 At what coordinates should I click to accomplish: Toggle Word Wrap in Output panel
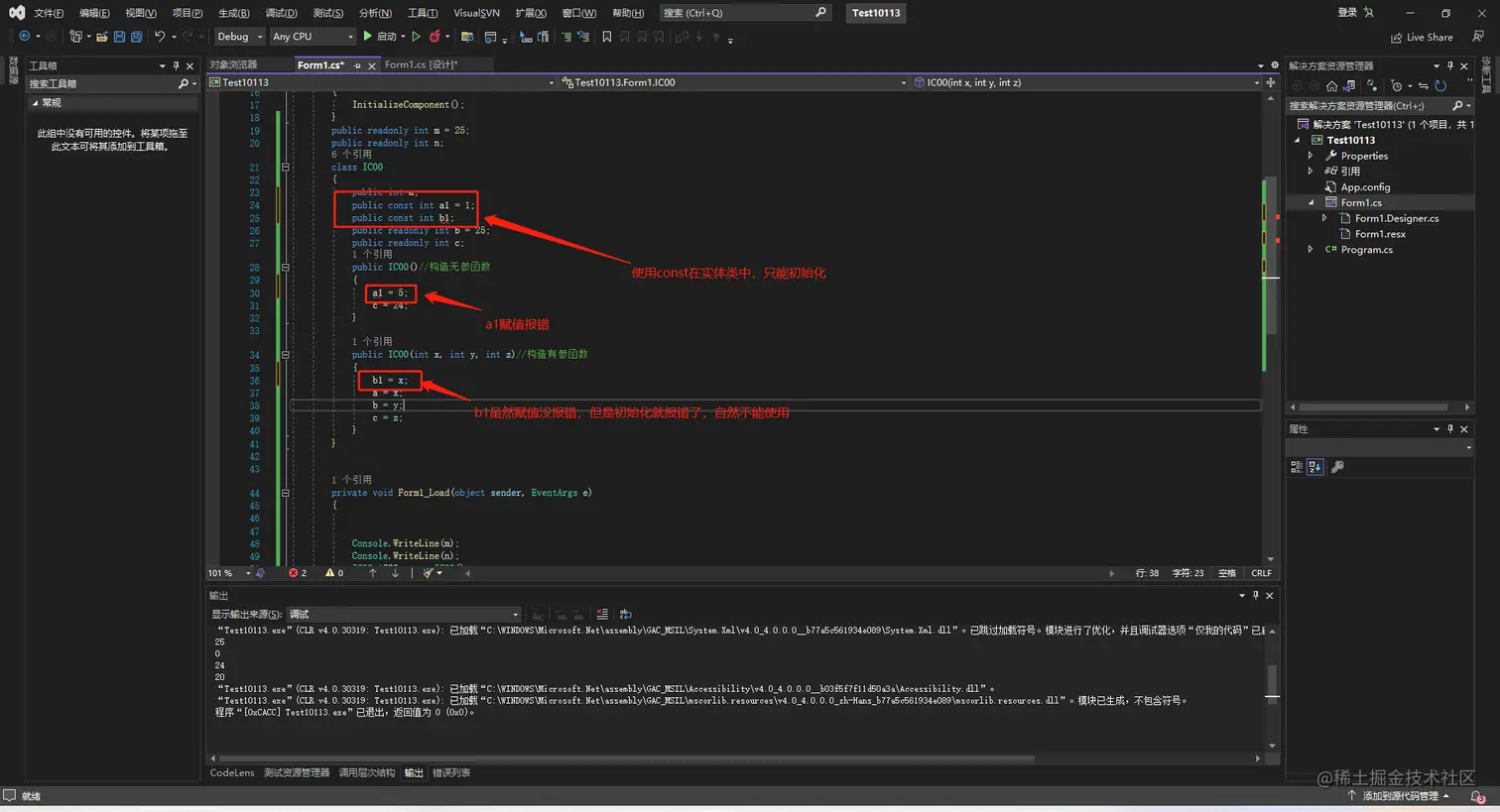click(625, 615)
